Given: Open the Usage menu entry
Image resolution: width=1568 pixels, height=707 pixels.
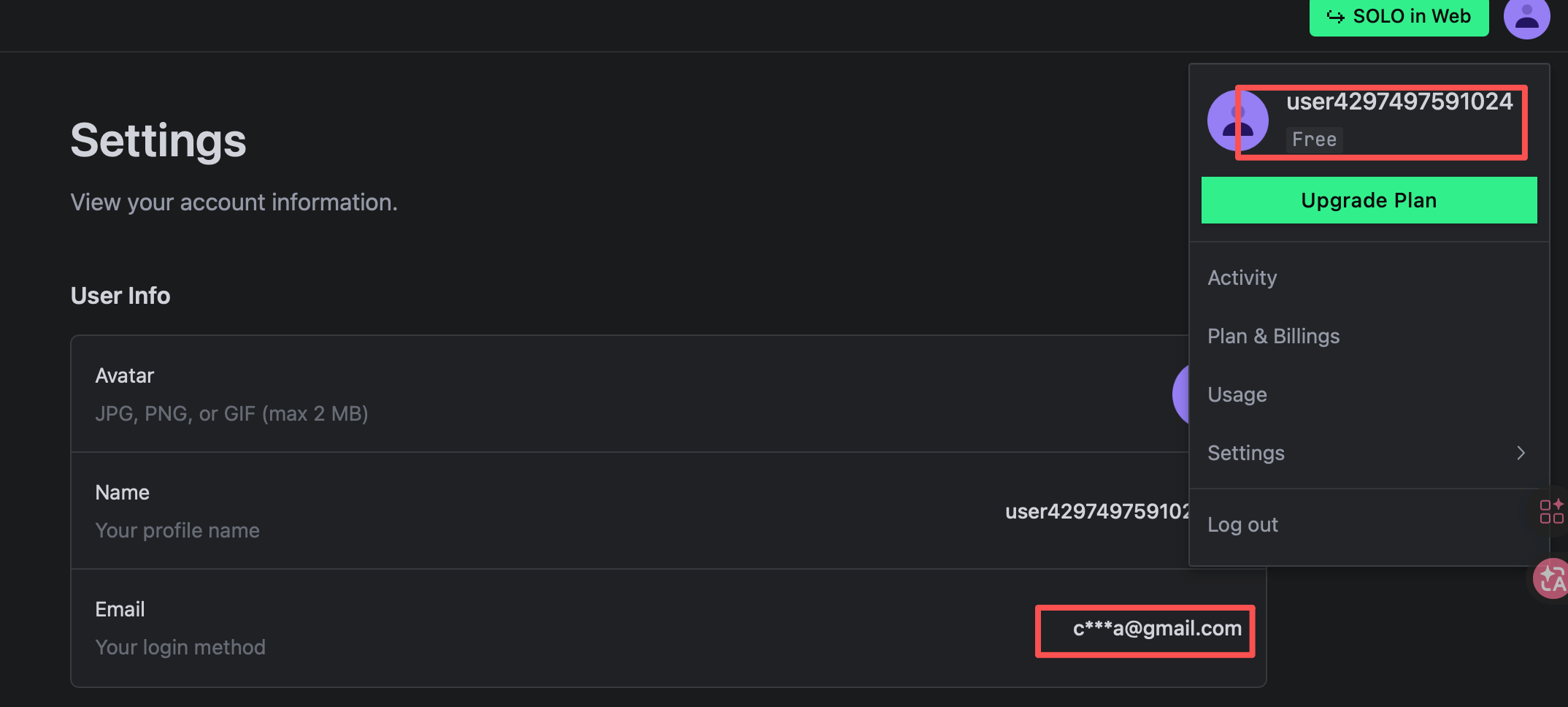Looking at the screenshot, I should (1237, 394).
